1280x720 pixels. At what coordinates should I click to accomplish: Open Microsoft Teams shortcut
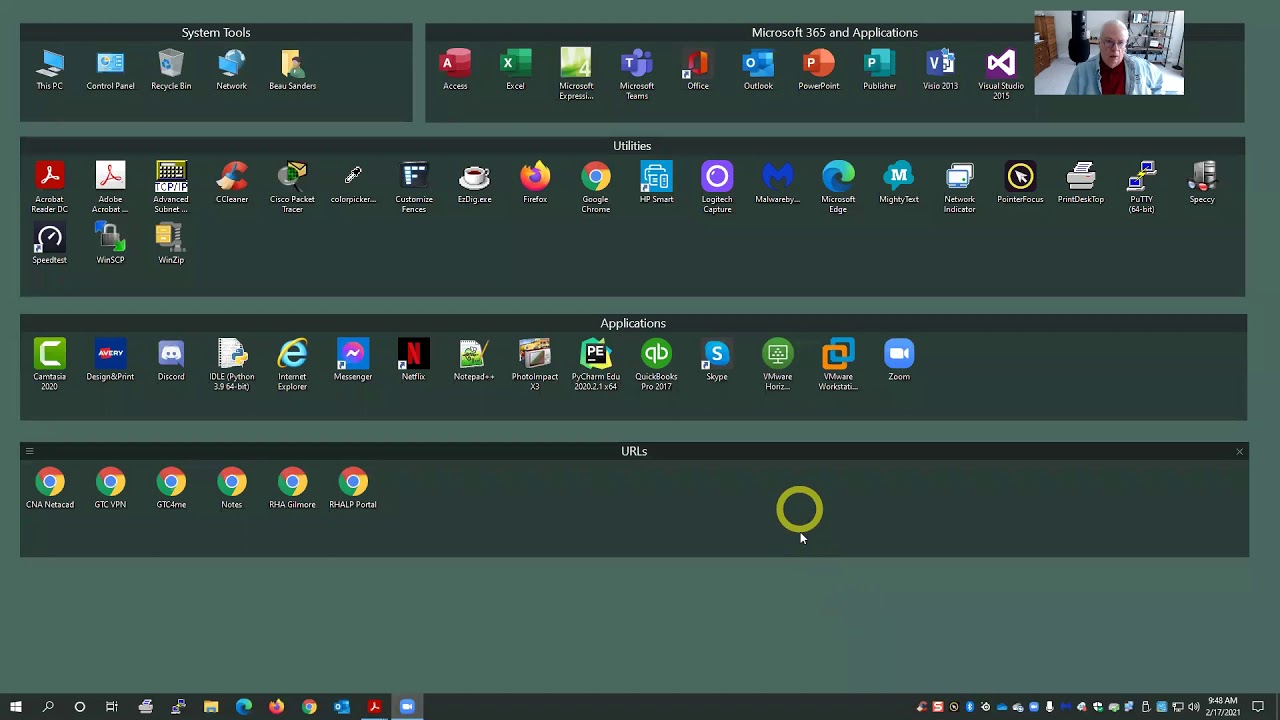[x=636, y=75]
